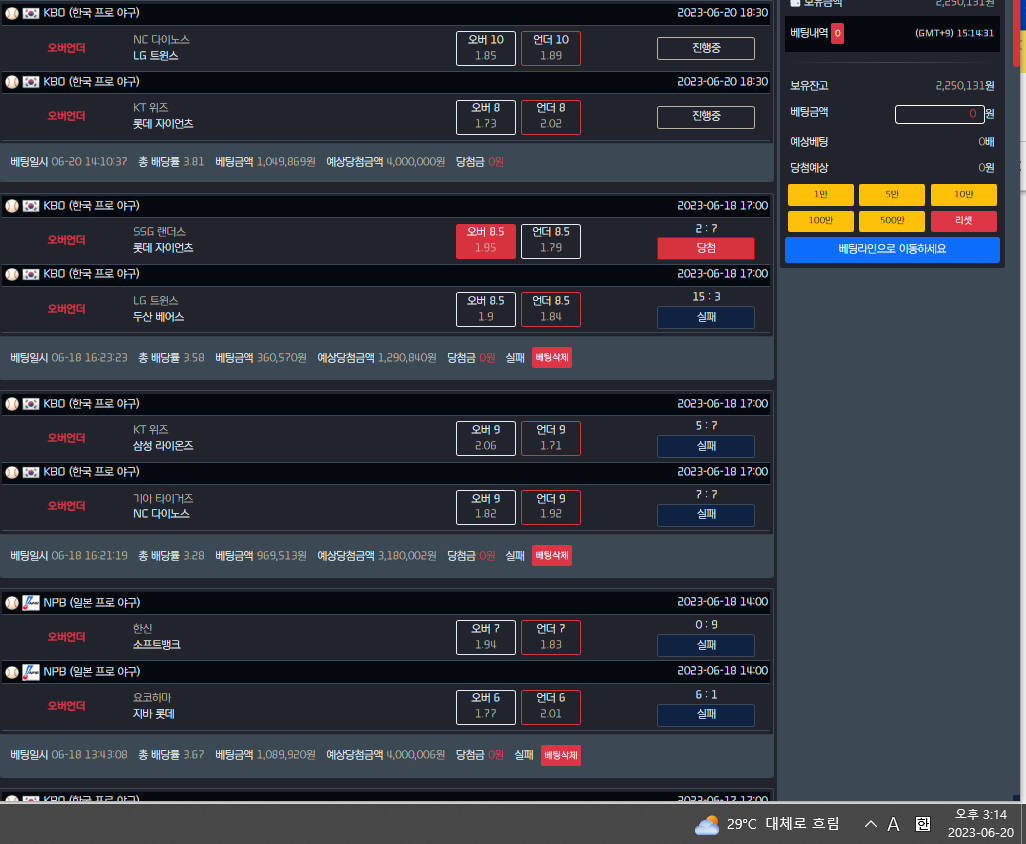
Task: Toggle the Korean 한 IME indicator
Action: tap(923, 824)
